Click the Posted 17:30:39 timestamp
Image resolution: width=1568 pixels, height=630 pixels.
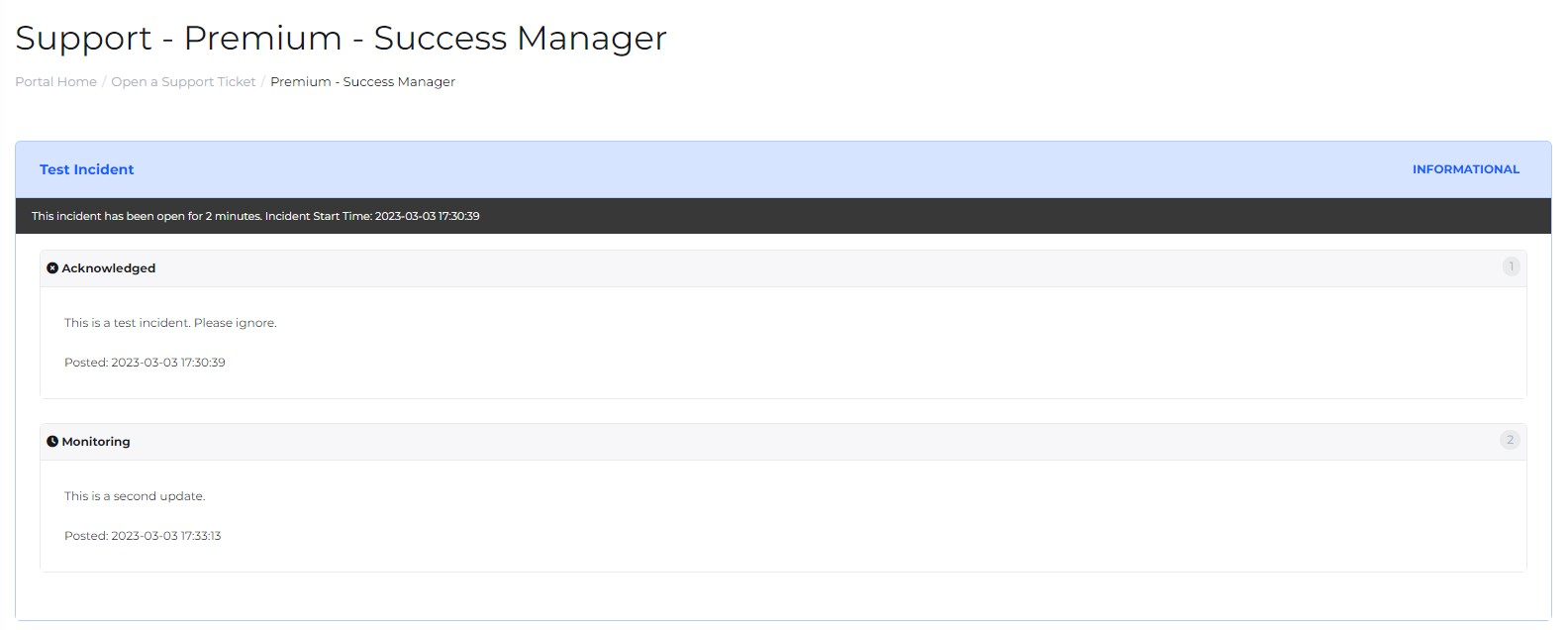point(145,363)
